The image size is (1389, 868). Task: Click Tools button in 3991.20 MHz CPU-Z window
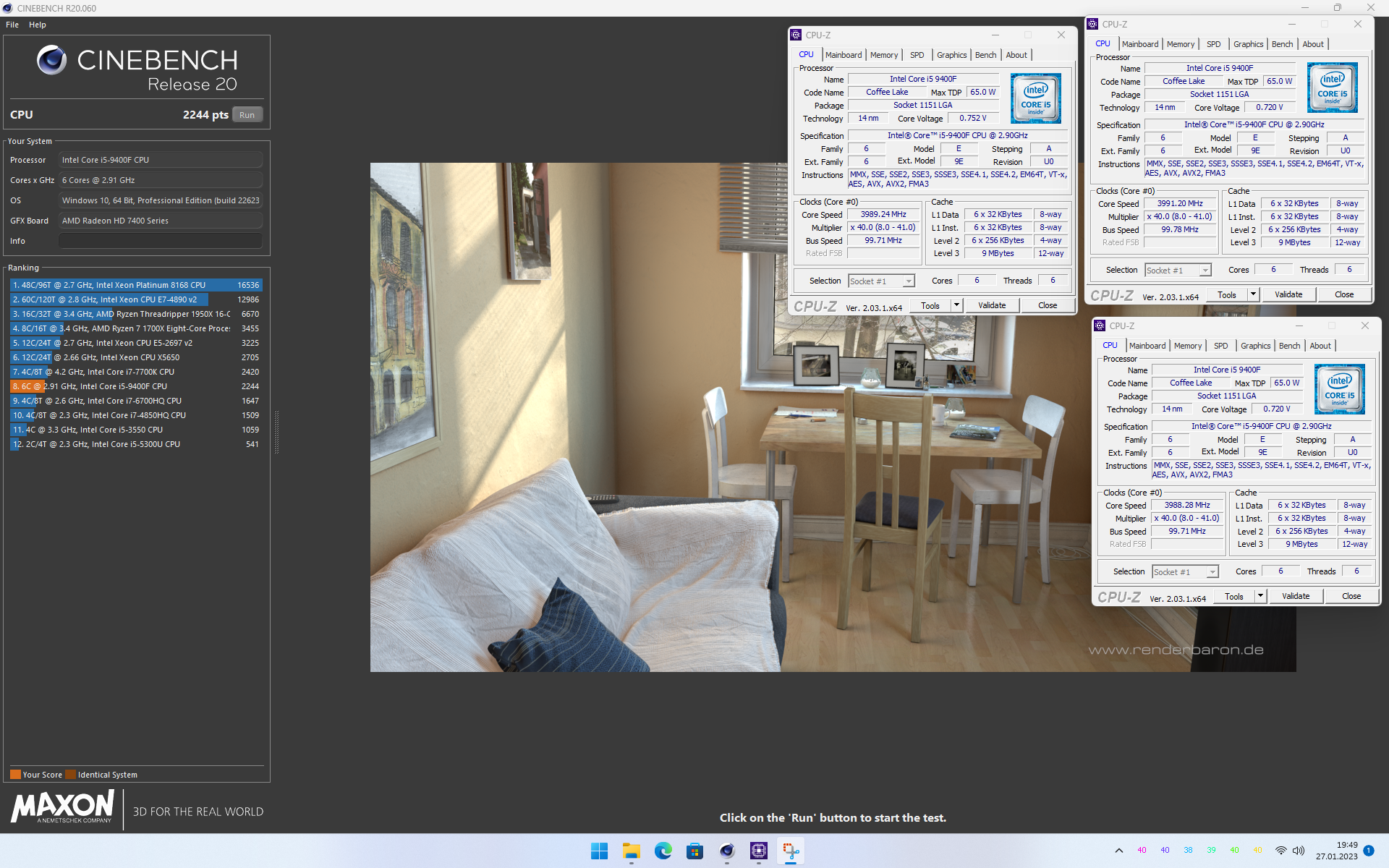1227,294
